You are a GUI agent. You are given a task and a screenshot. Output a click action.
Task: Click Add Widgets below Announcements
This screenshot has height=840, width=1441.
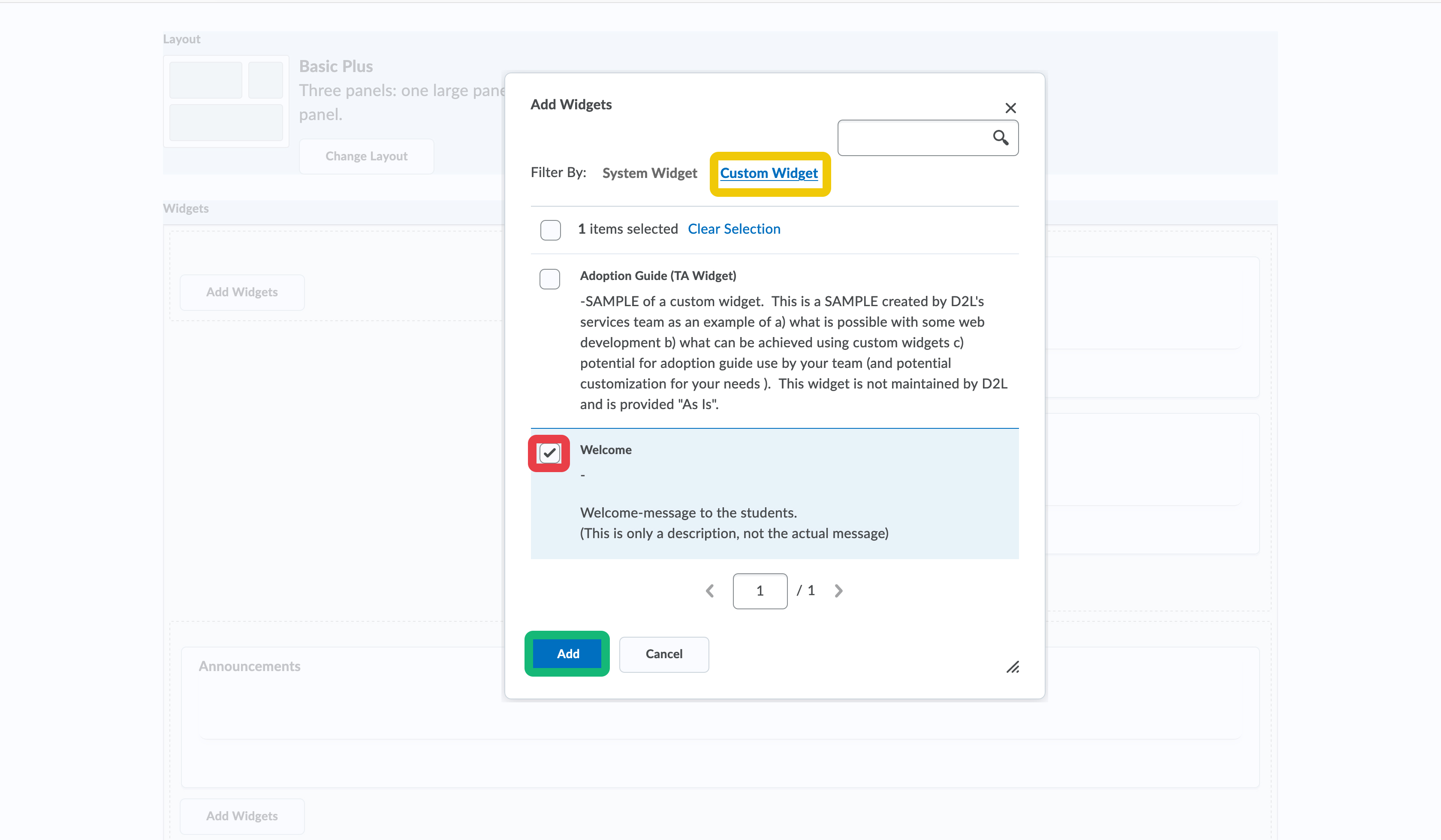pos(242,816)
